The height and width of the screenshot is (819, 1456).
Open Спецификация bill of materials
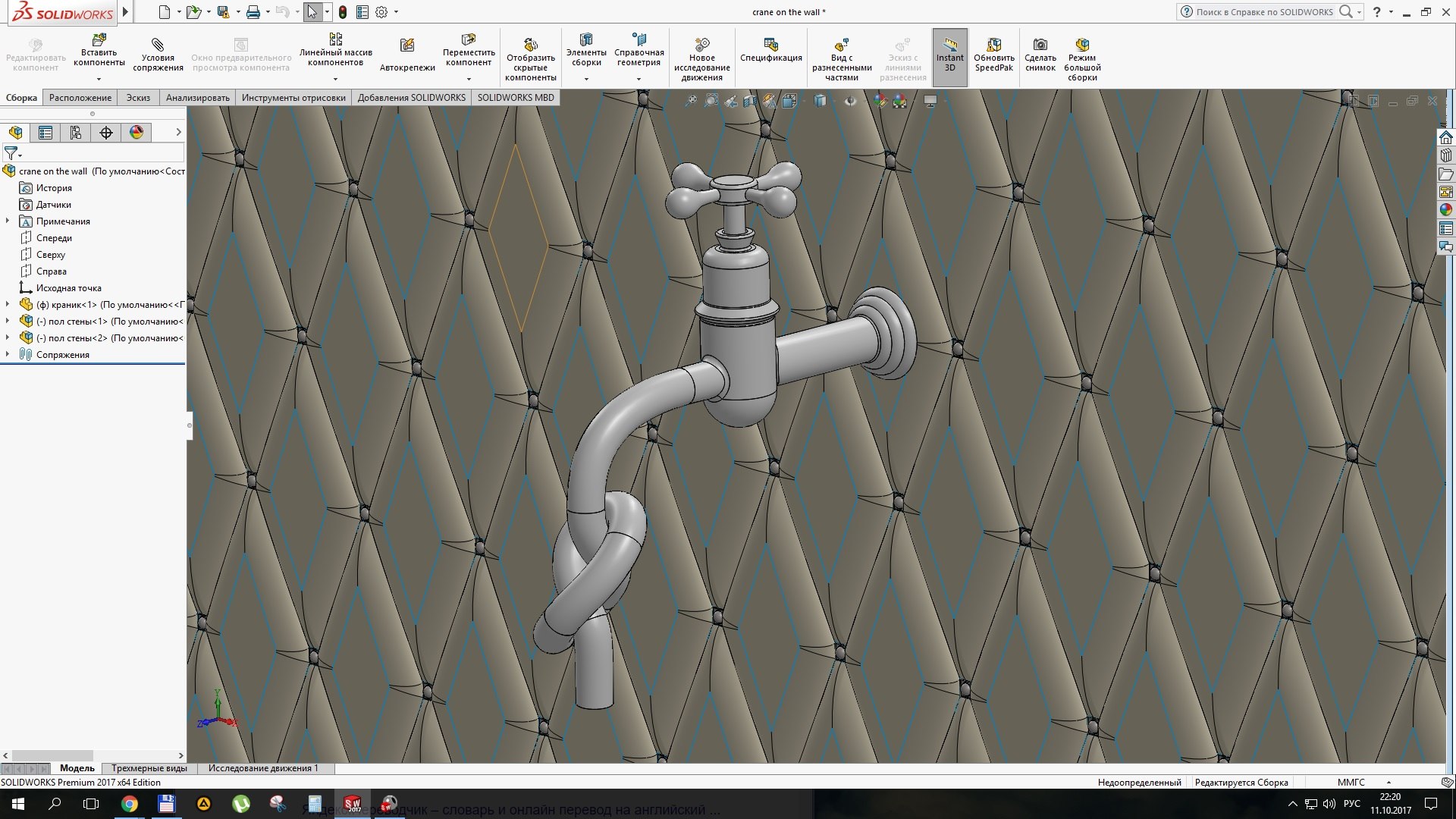pos(771,52)
